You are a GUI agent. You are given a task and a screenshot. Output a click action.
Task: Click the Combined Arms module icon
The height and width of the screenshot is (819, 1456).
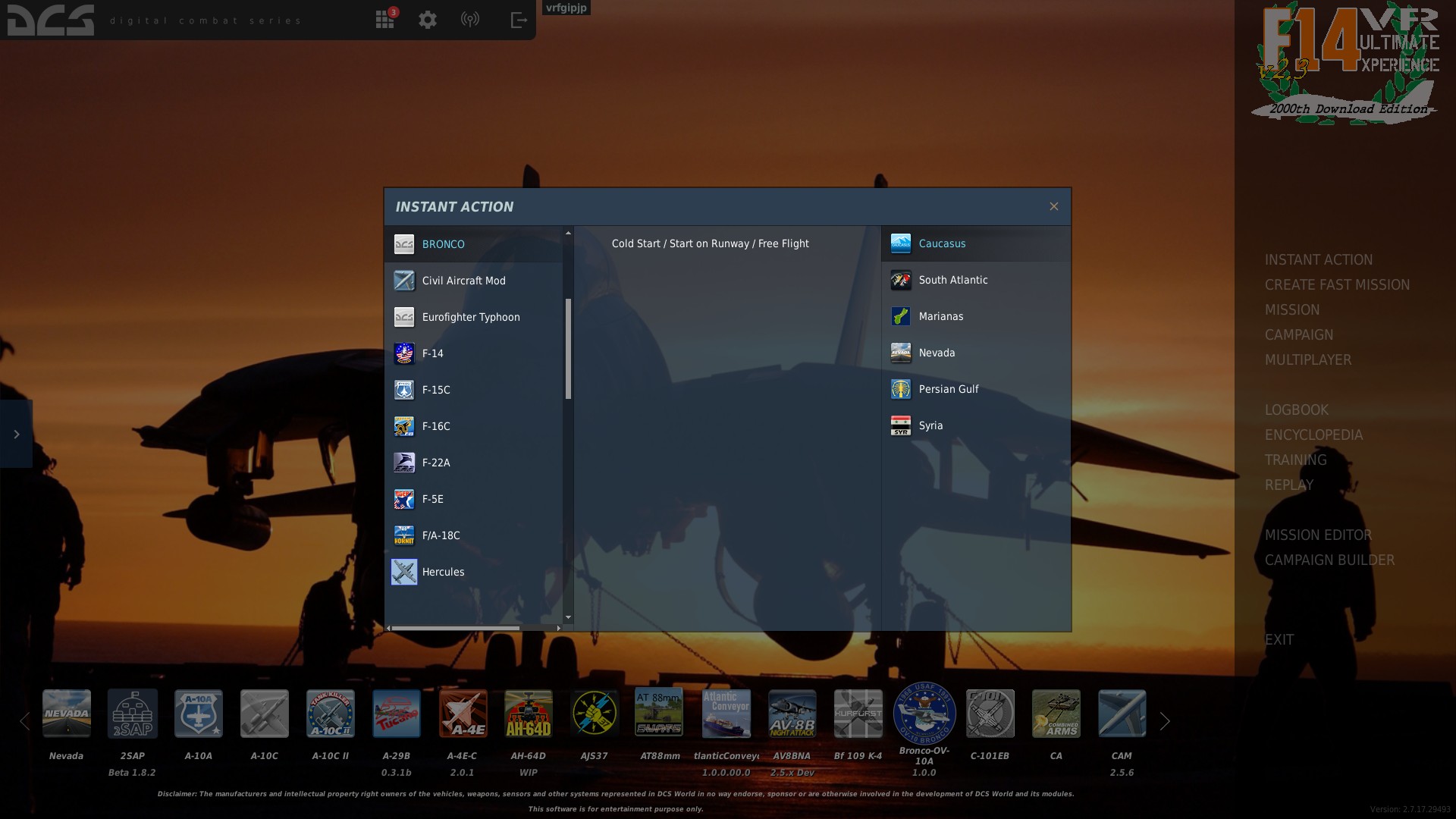[1056, 714]
